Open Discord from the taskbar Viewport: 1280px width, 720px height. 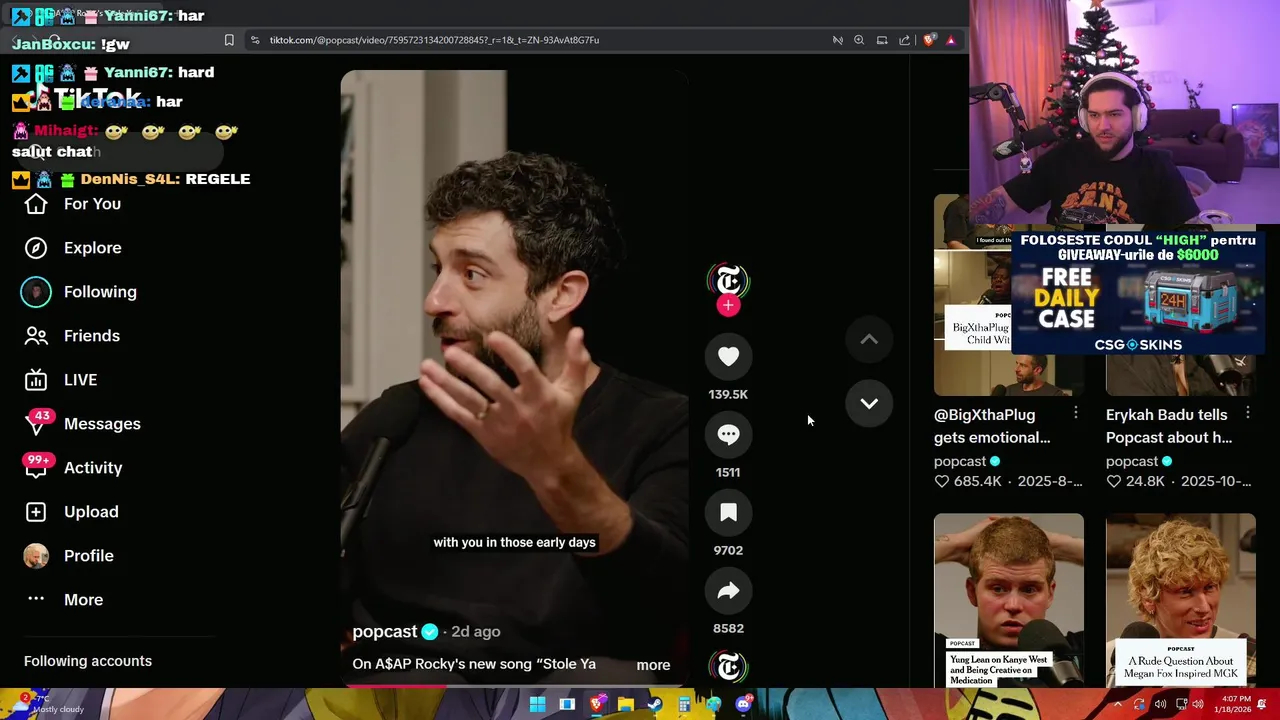tap(743, 704)
